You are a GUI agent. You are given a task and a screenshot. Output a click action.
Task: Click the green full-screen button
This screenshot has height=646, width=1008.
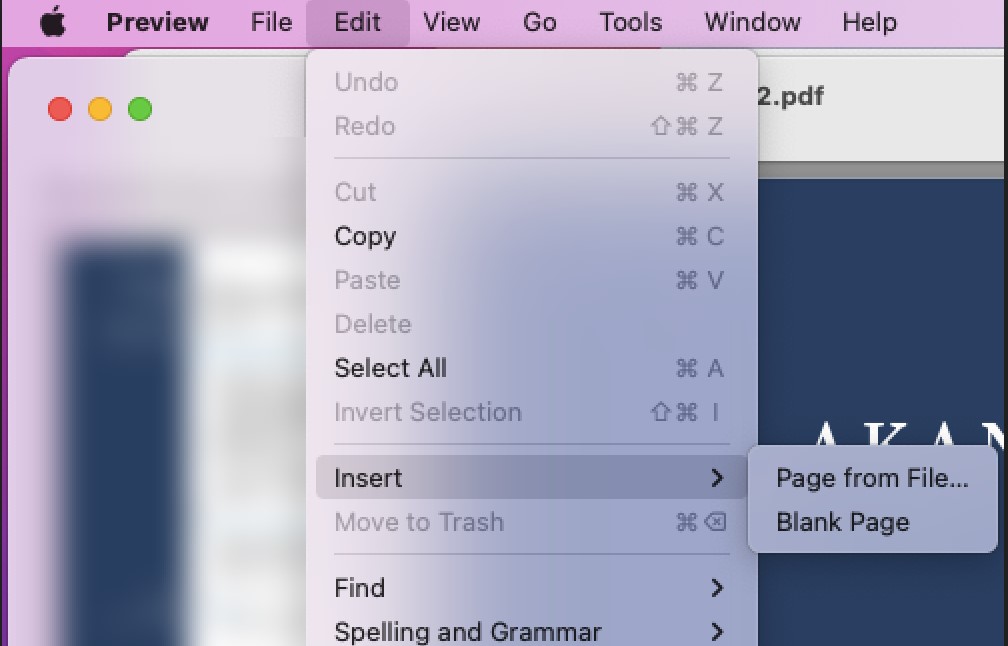(140, 109)
